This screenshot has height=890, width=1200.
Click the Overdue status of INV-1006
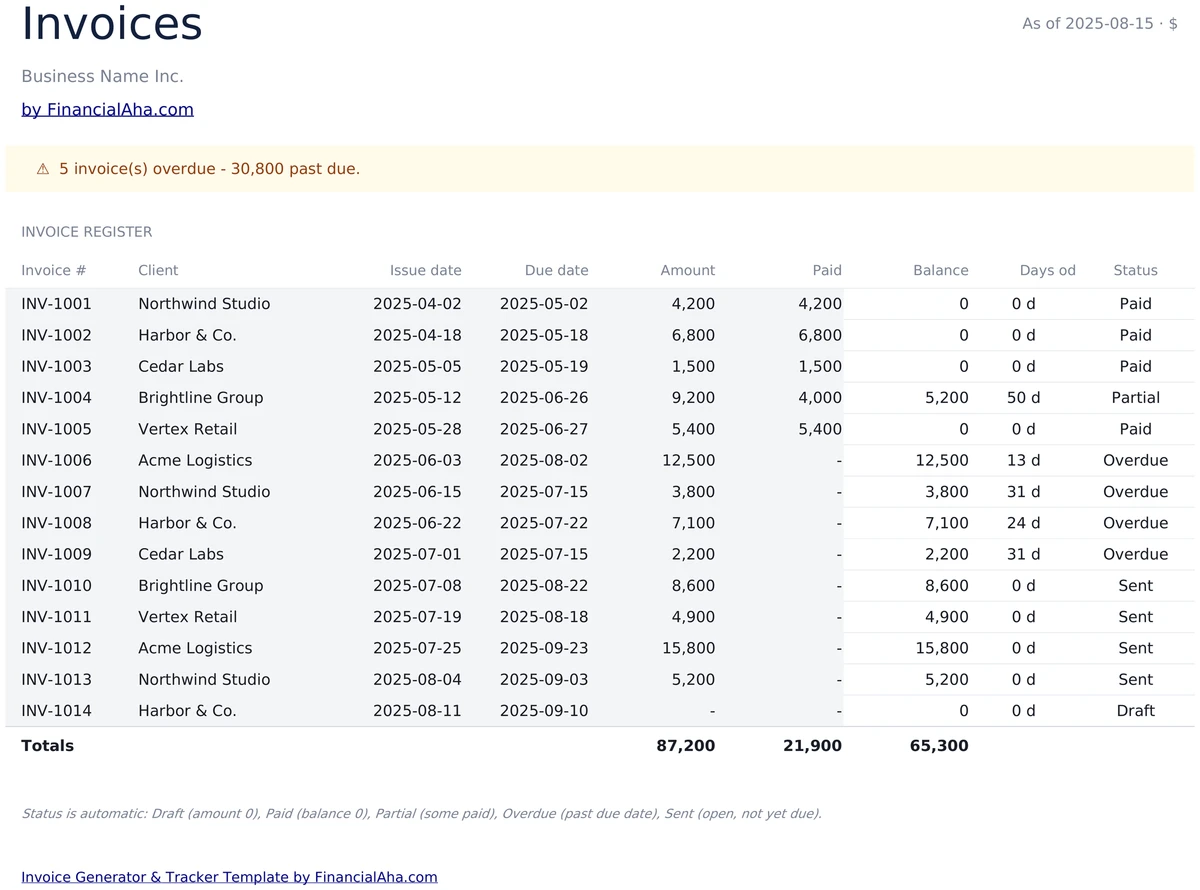[1136, 460]
